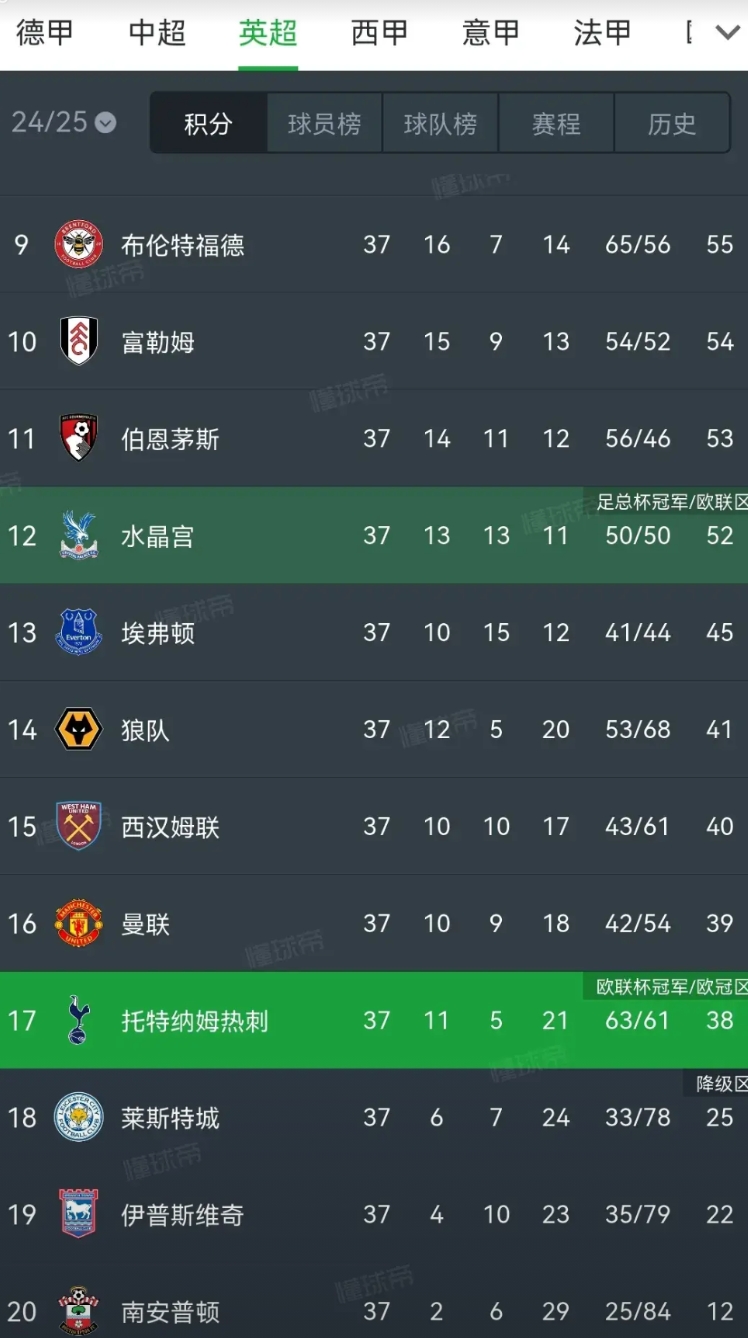Open the Brentford team crest

tap(79, 244)
